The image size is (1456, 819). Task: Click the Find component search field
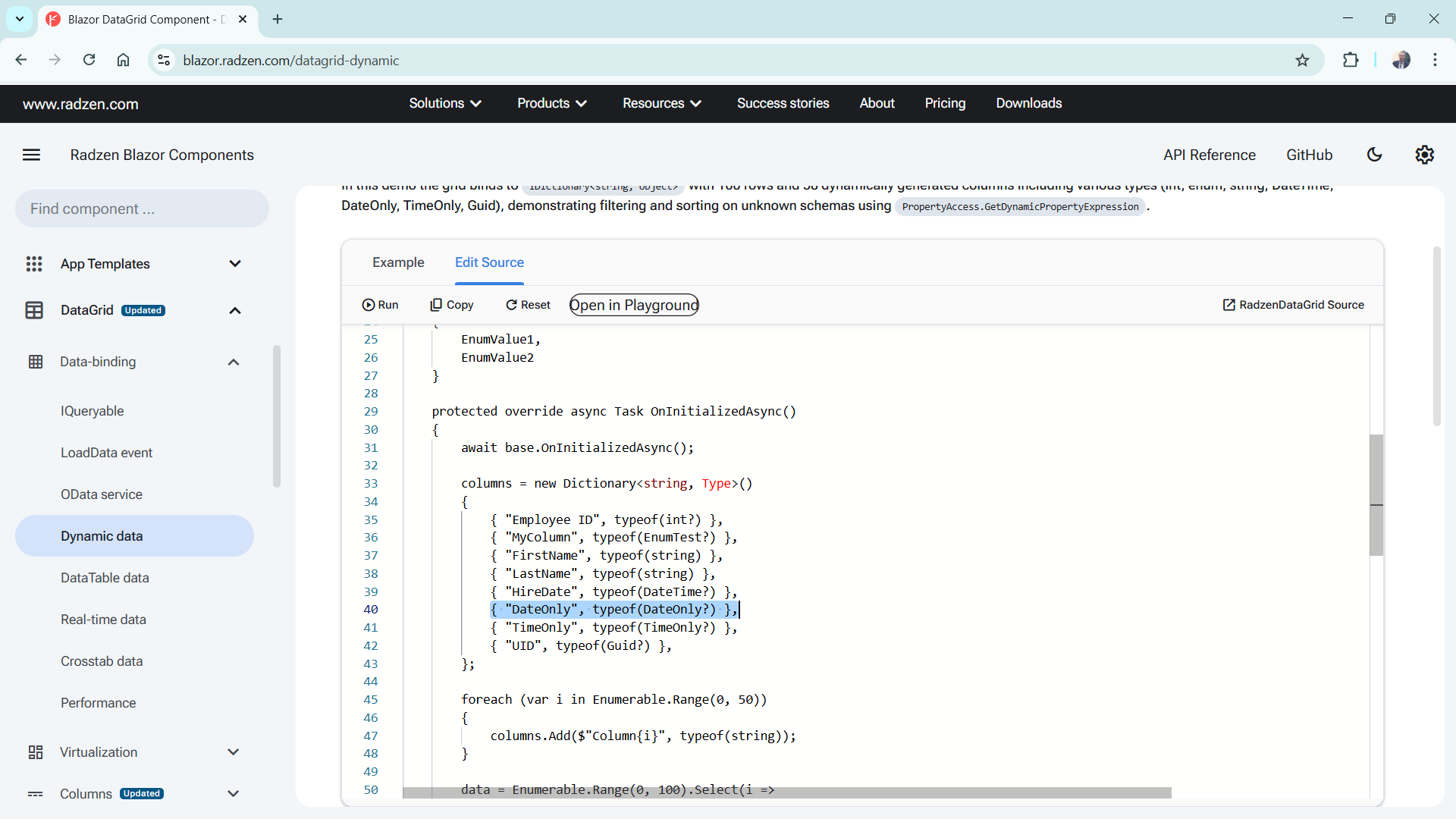[142, 209]
